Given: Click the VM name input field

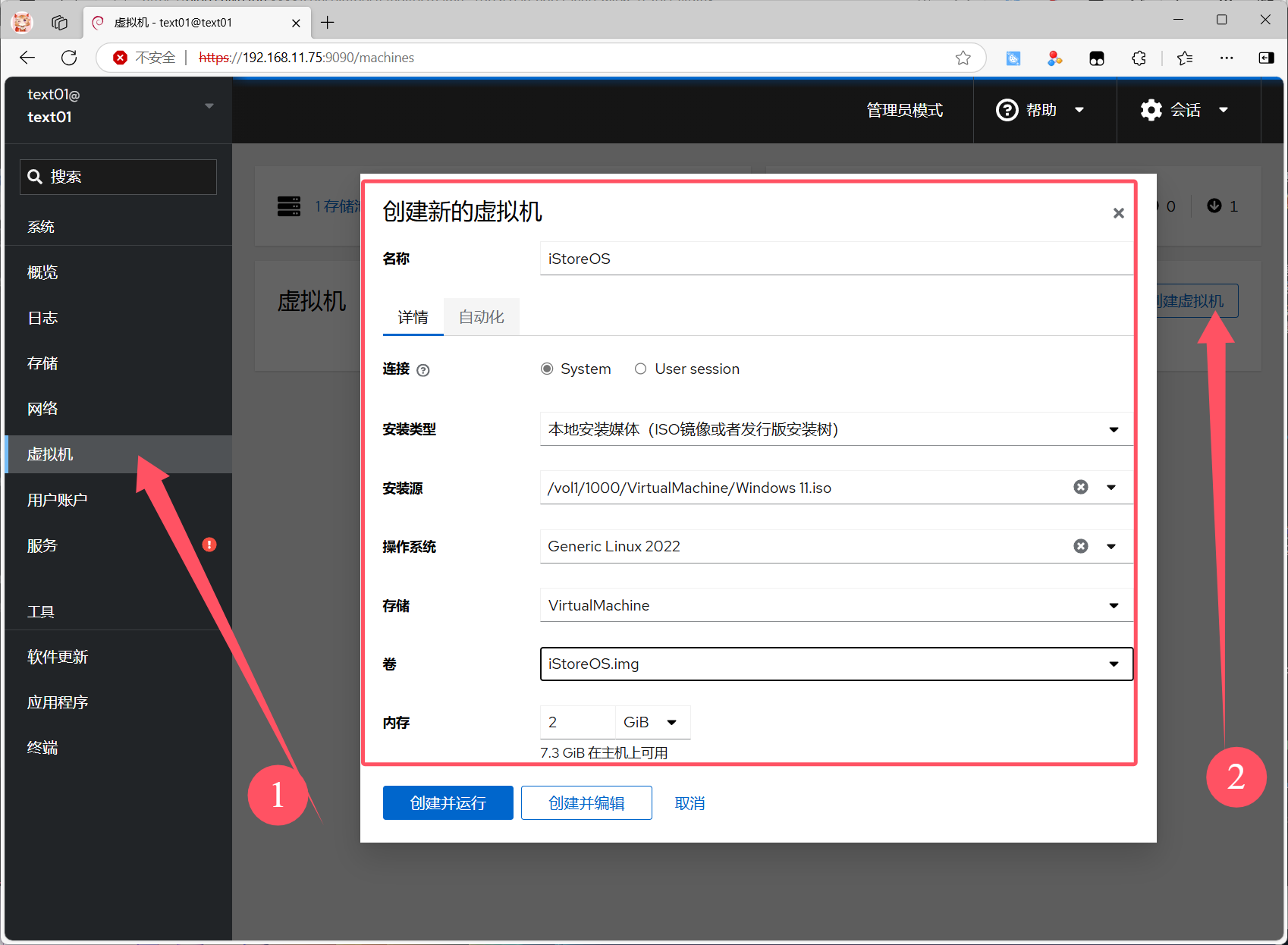Looking at the screenshot, I should coord(836,259).
